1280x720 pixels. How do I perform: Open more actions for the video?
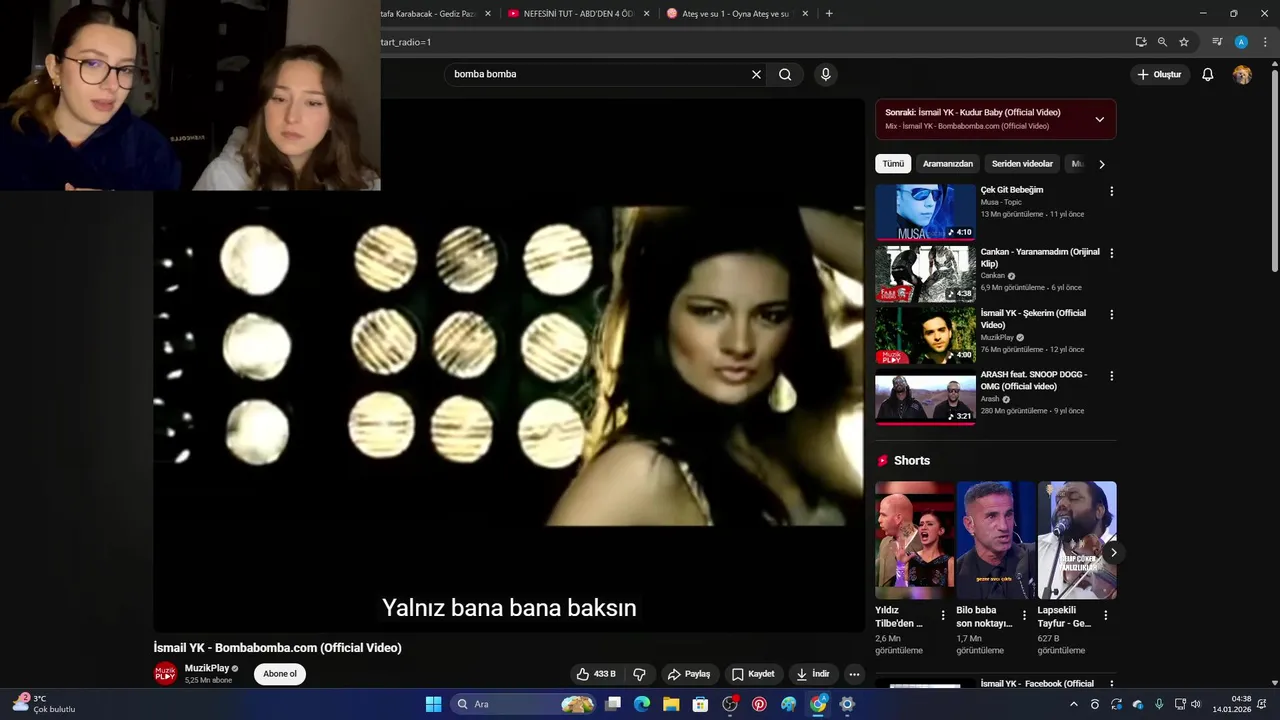tap(854, 674)
